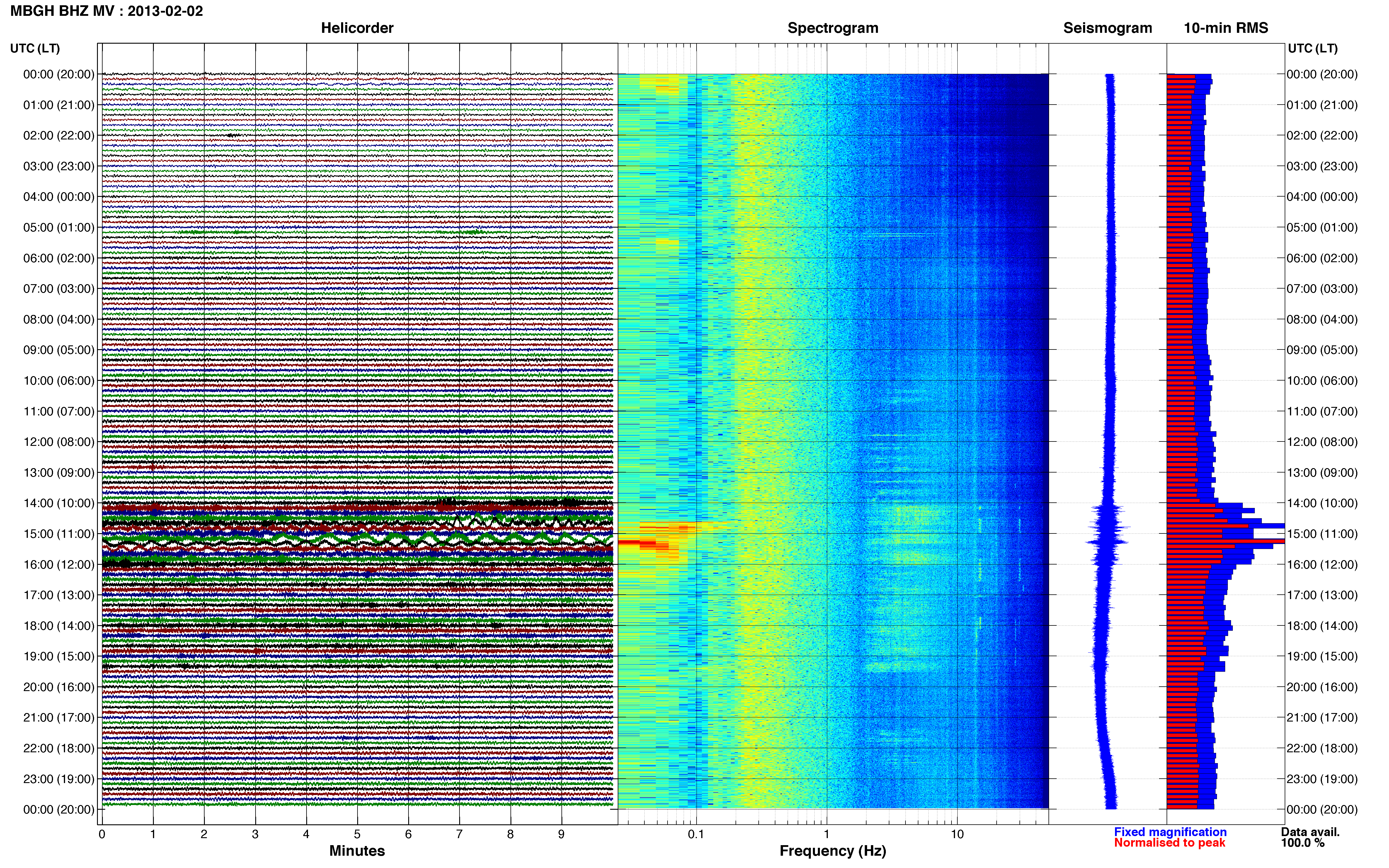Click left axis label '22:00 (18:00)'
The width and height of the screenshot is (1389, 868).
click(x=59, y=748)
